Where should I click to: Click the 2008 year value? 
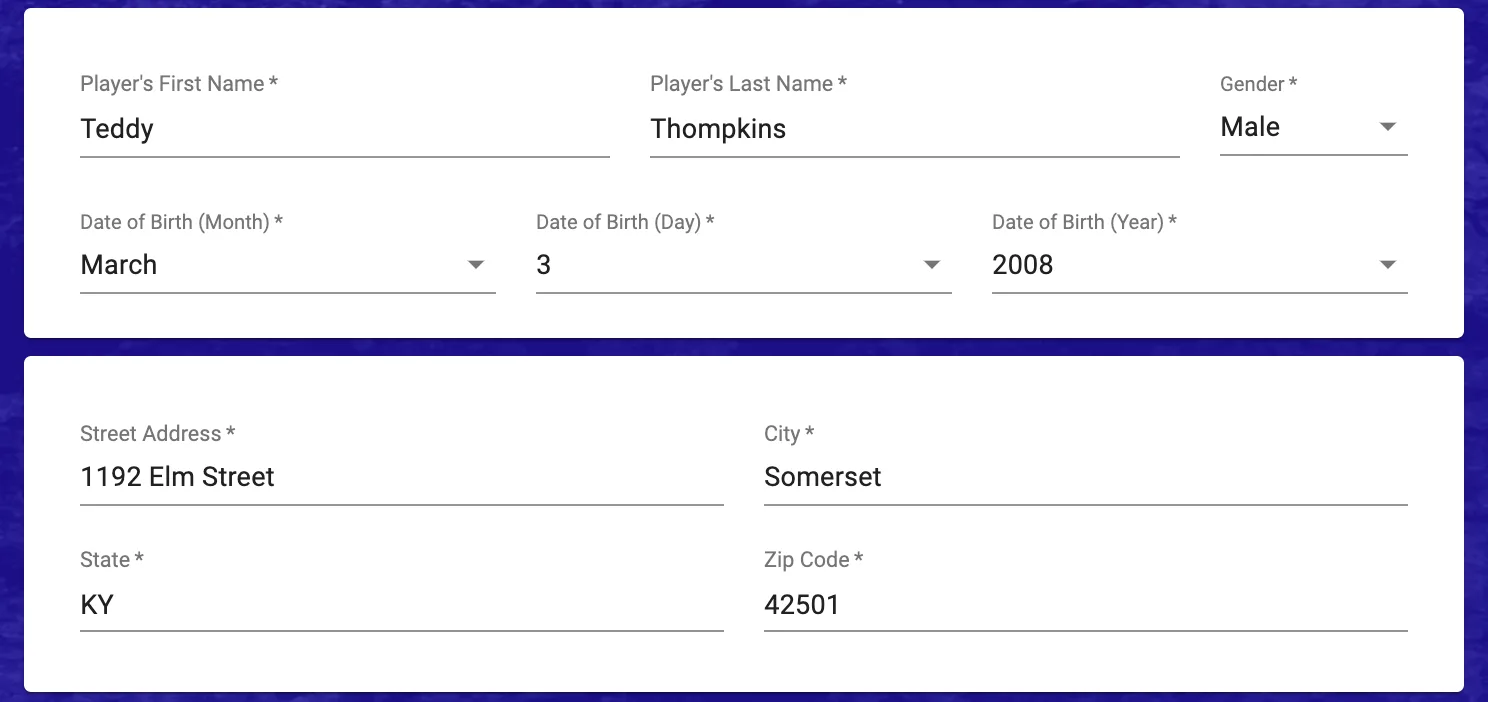1022,265
